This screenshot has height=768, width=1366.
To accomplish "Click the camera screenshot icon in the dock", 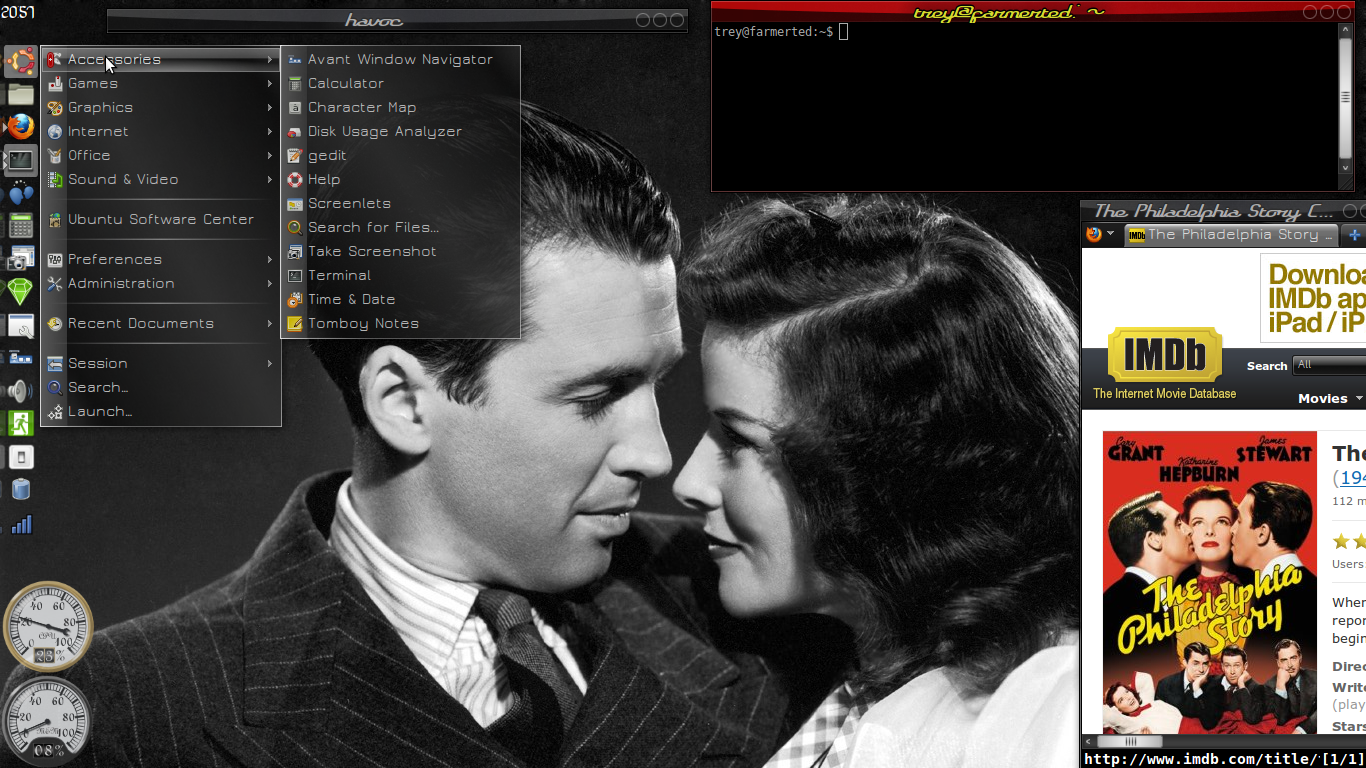I will [20, 259].
